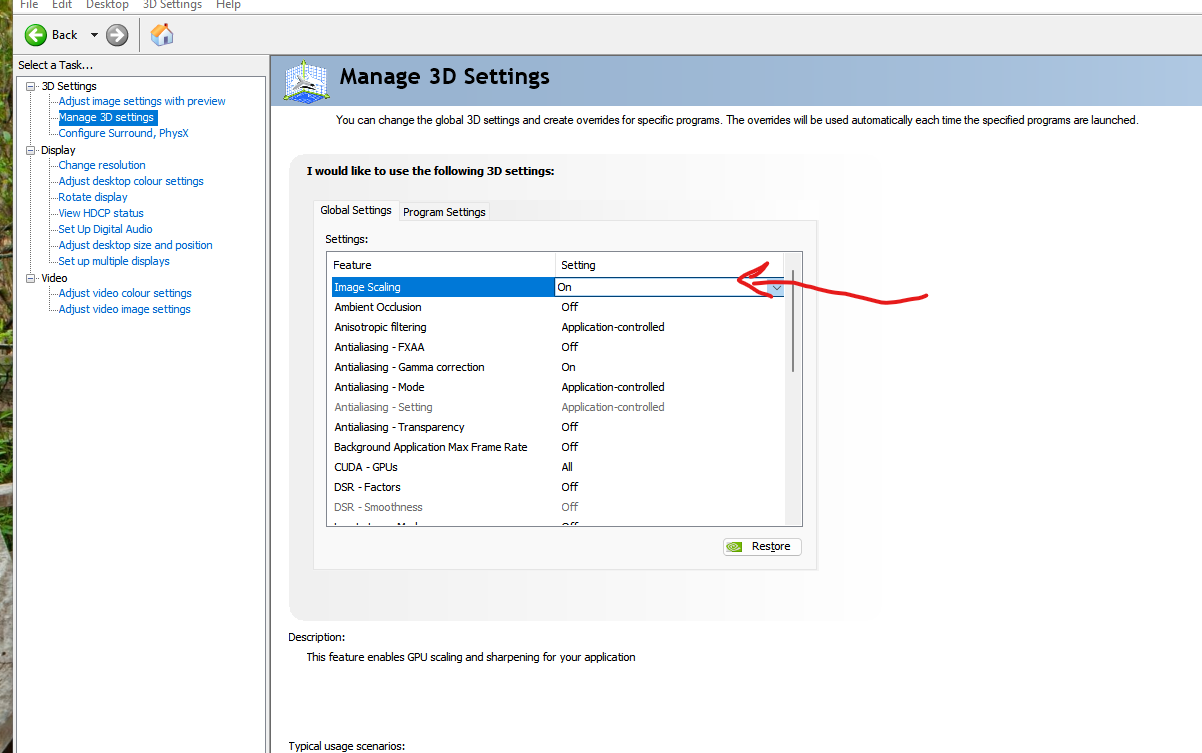Open the Help menu
1202x753 pixels.
228,5
